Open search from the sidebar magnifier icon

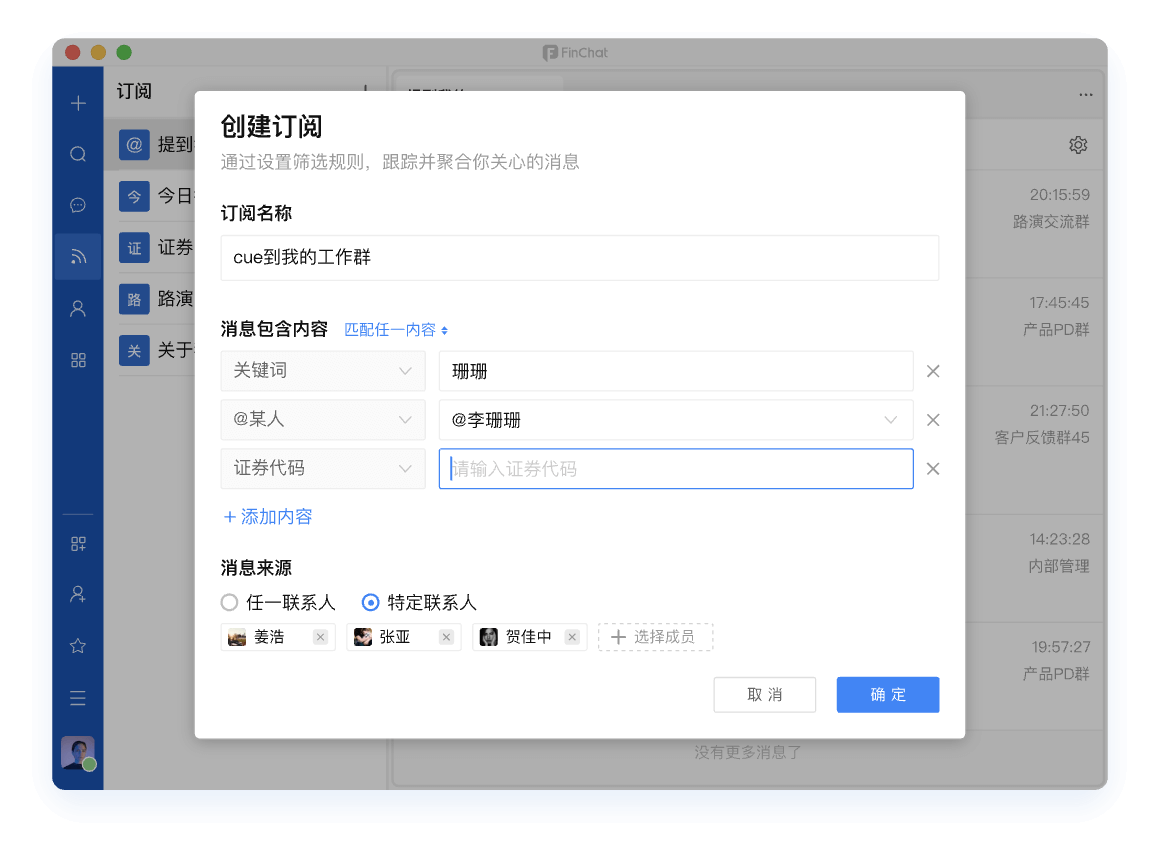78,154
